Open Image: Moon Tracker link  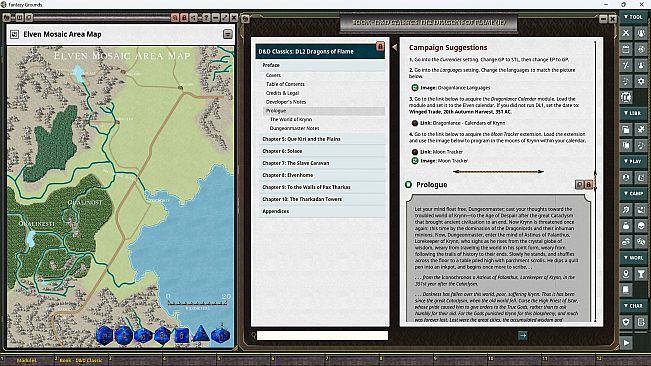point(439,161)
